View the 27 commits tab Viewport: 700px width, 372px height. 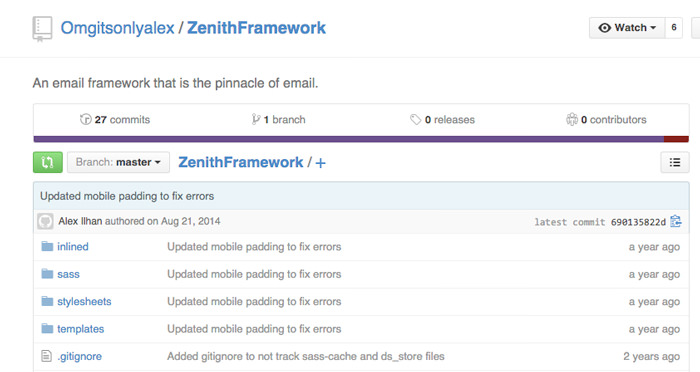pyautogui.click(x=115, y=120)
